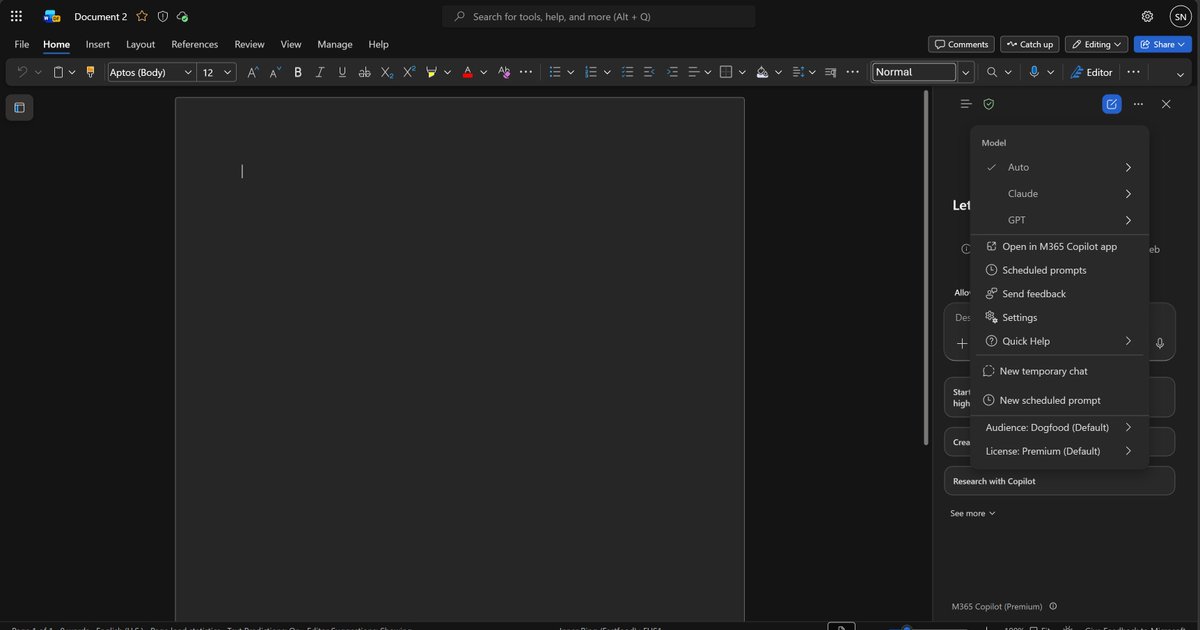This screenshot has height=630, width=1200.
Task: Switch to the References tab
Action: [x=194, y=44]
